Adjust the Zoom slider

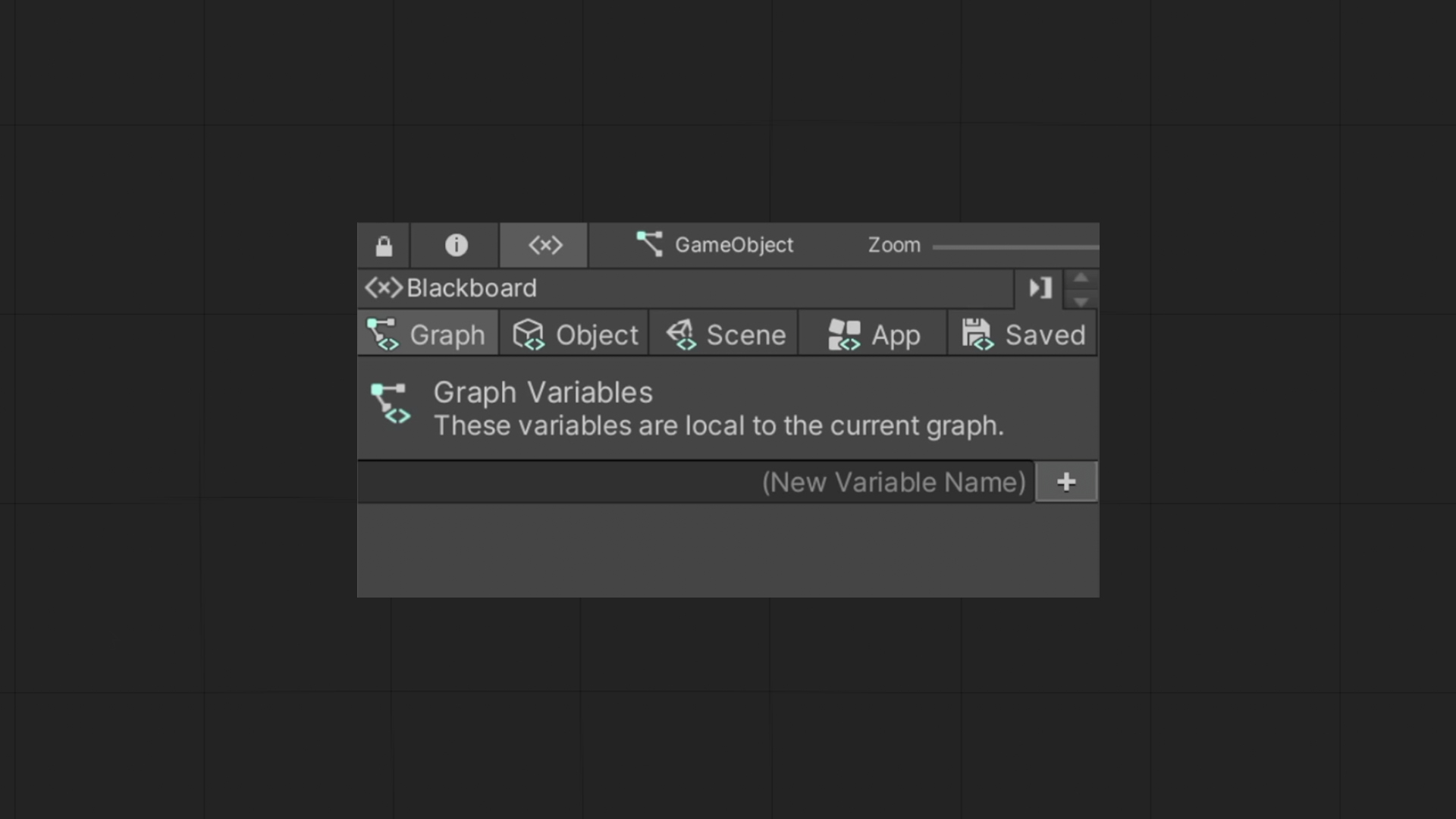[x=1016, y=245]
